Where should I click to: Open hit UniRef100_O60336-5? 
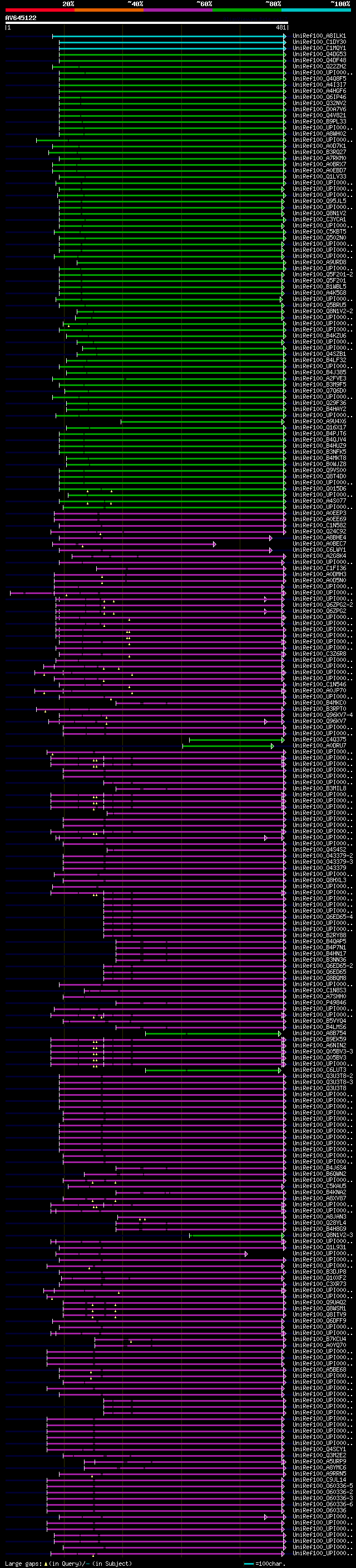(323, 1486)
